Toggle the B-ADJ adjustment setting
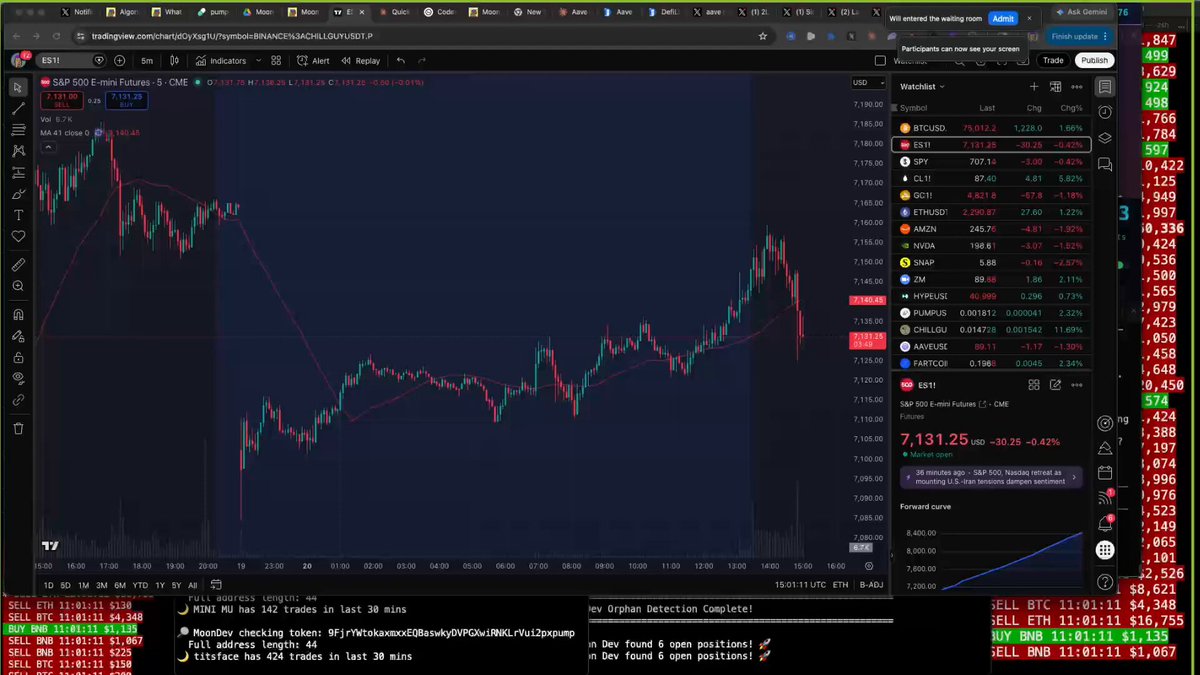Image resolution: width=1200 pixels, height=675 pixels. pos(870,585)
